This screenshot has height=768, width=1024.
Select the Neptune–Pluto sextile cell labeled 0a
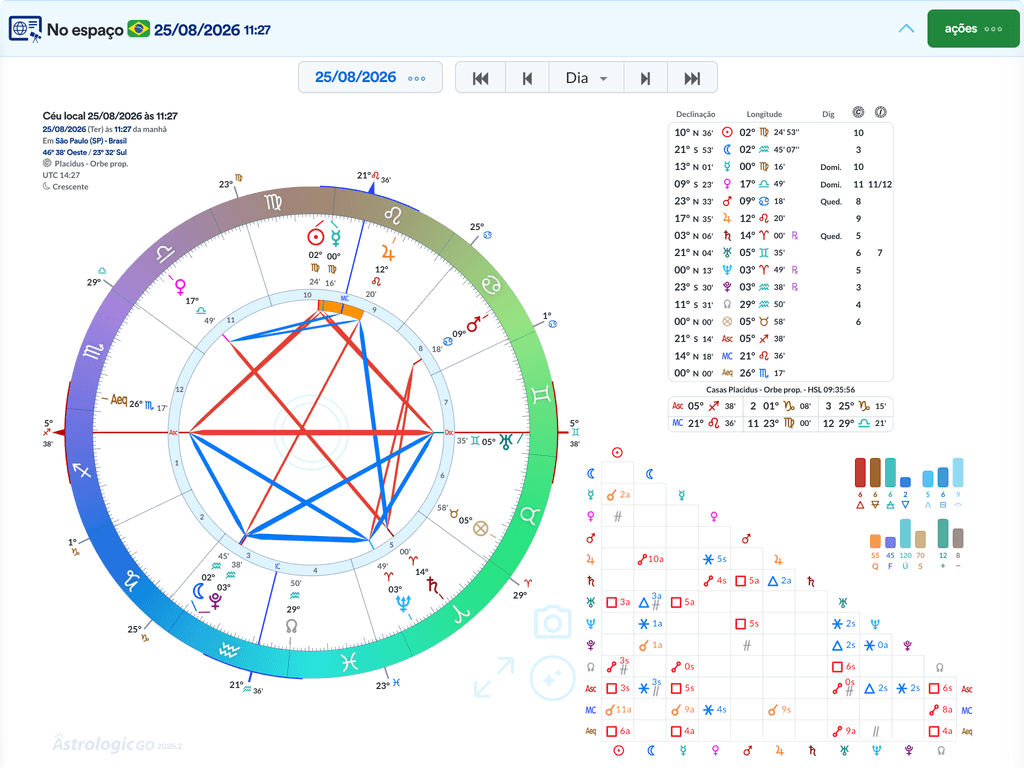click(876, 645)
